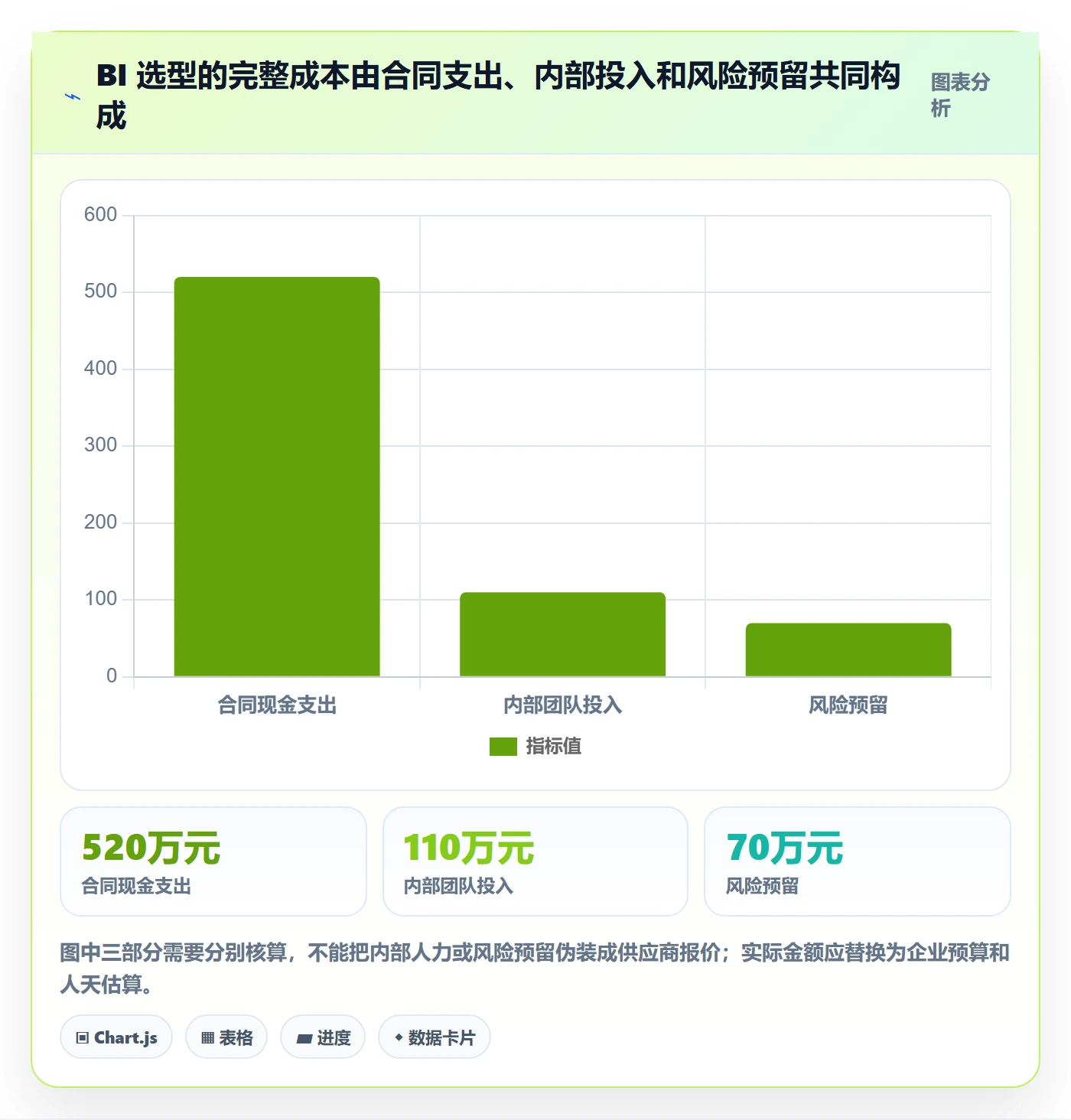Click the 风险预留 x-axis label
The image size is (1071, 1120).
(848, 705)
